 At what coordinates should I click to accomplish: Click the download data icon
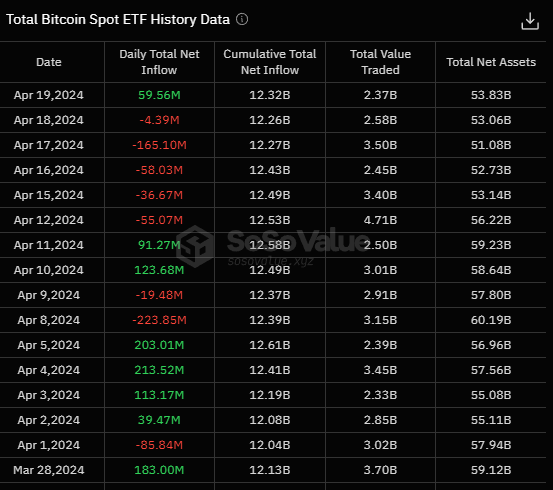(530, 21)
